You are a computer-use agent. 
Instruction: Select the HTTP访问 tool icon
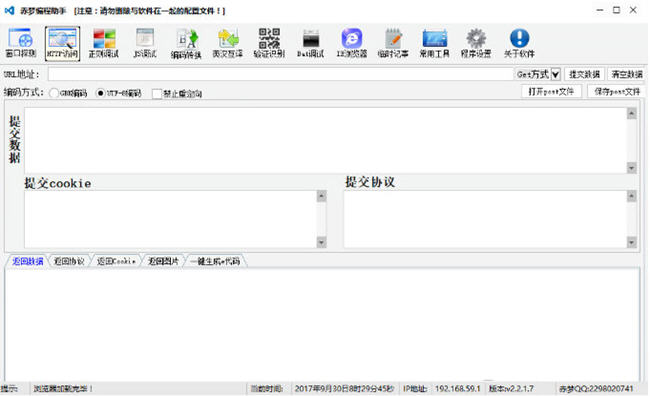pyautogui.click(x=62, y=43)
